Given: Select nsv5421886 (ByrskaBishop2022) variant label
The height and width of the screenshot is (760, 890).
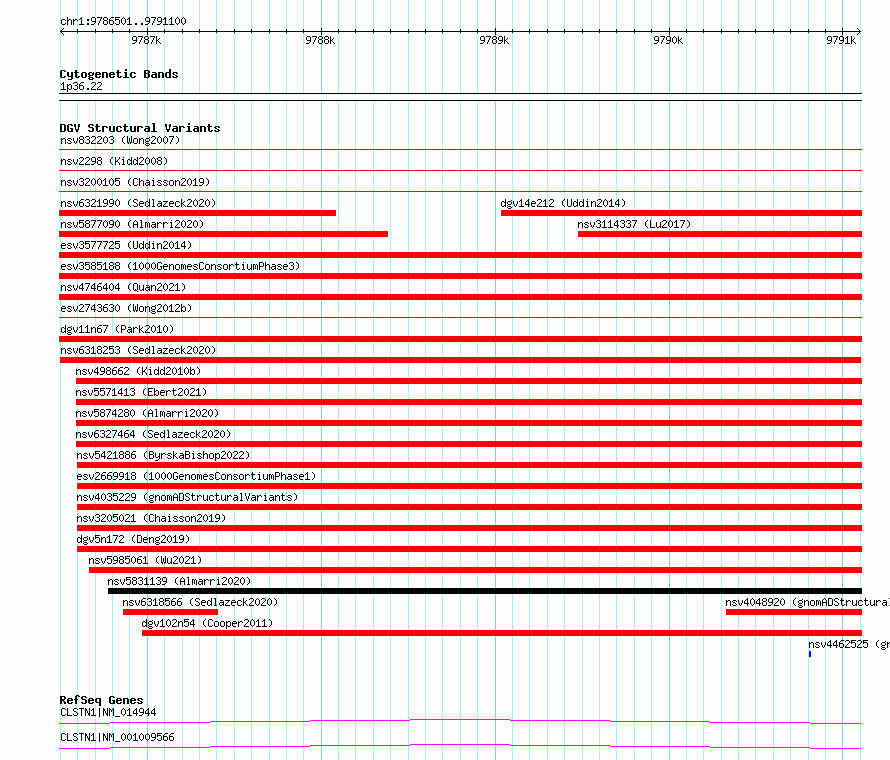Looking at the screenshot, I should [x=163, y=455].
